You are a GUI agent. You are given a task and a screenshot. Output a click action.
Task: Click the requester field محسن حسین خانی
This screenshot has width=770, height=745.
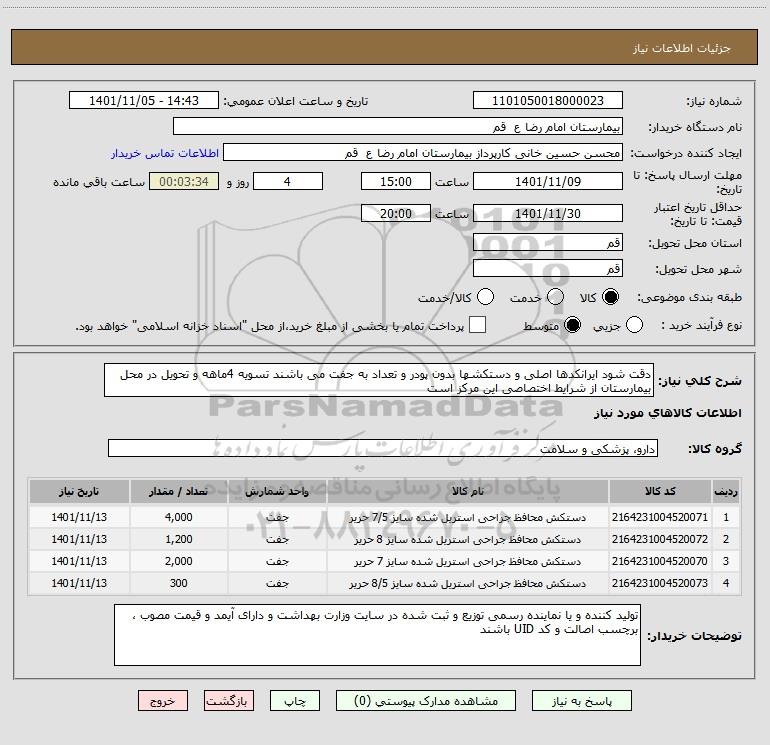click(423, 153)
